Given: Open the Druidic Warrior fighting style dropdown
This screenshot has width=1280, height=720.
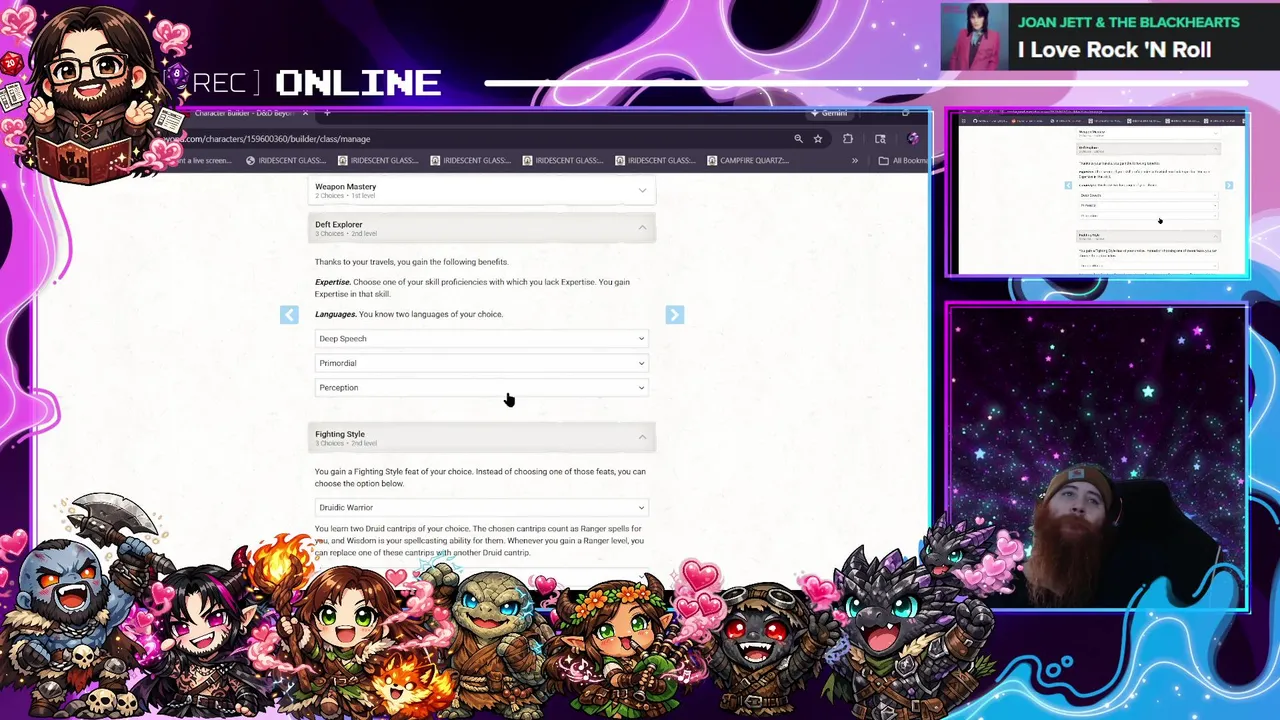Looking at the screenshot, I should [482, 508].
